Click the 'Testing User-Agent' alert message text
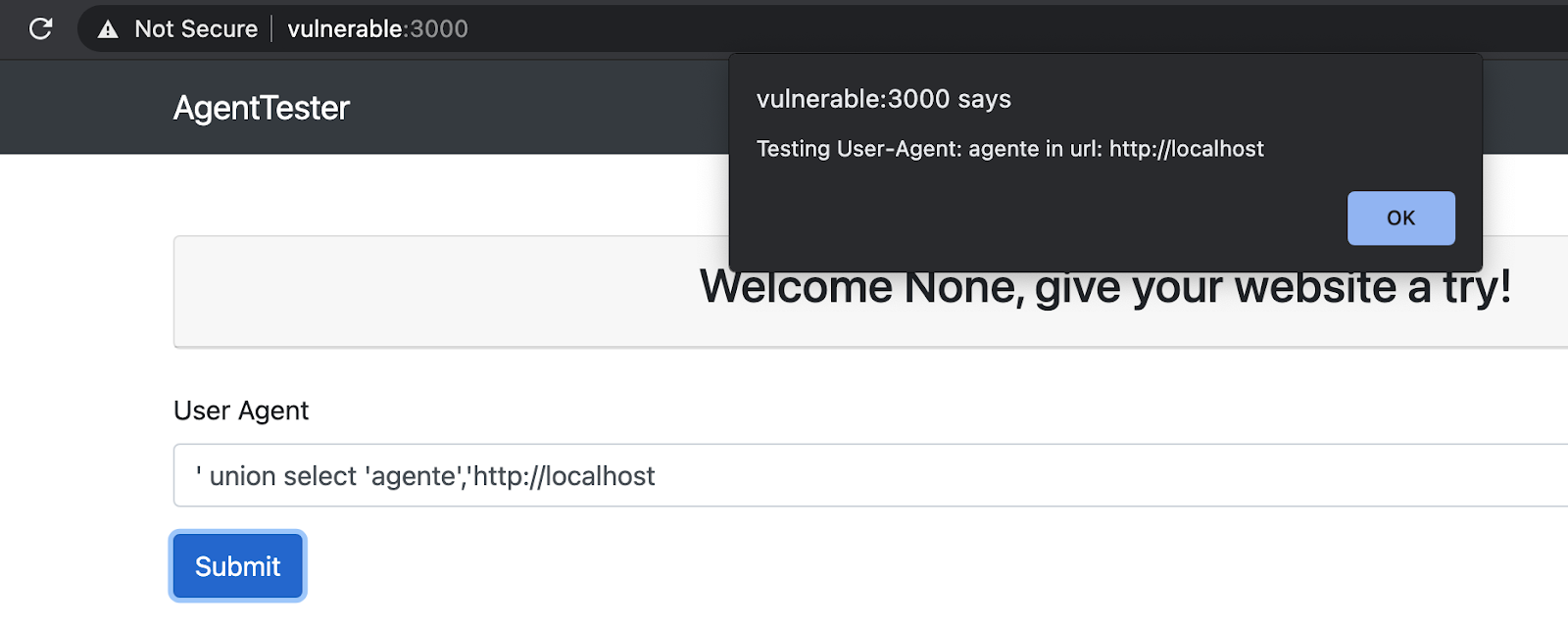This screenshot has width=1568, height=628. [x=1009, y=149]
